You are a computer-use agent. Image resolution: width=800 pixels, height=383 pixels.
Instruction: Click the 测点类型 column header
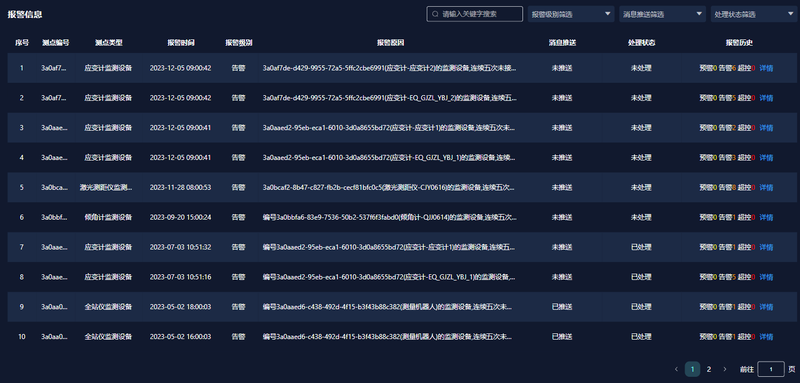(109, 43)
